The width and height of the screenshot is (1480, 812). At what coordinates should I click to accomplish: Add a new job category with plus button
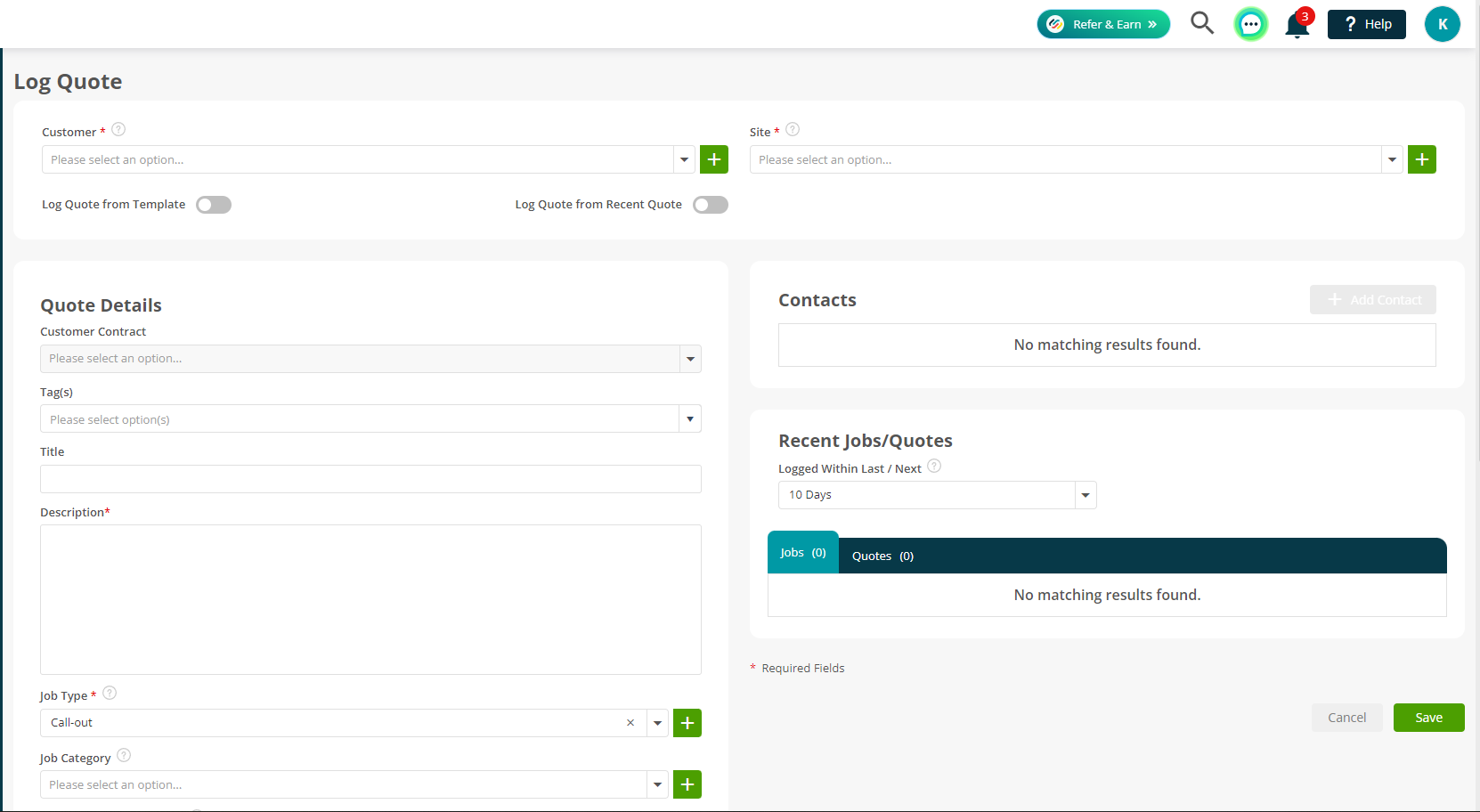[x=687, y=784]
